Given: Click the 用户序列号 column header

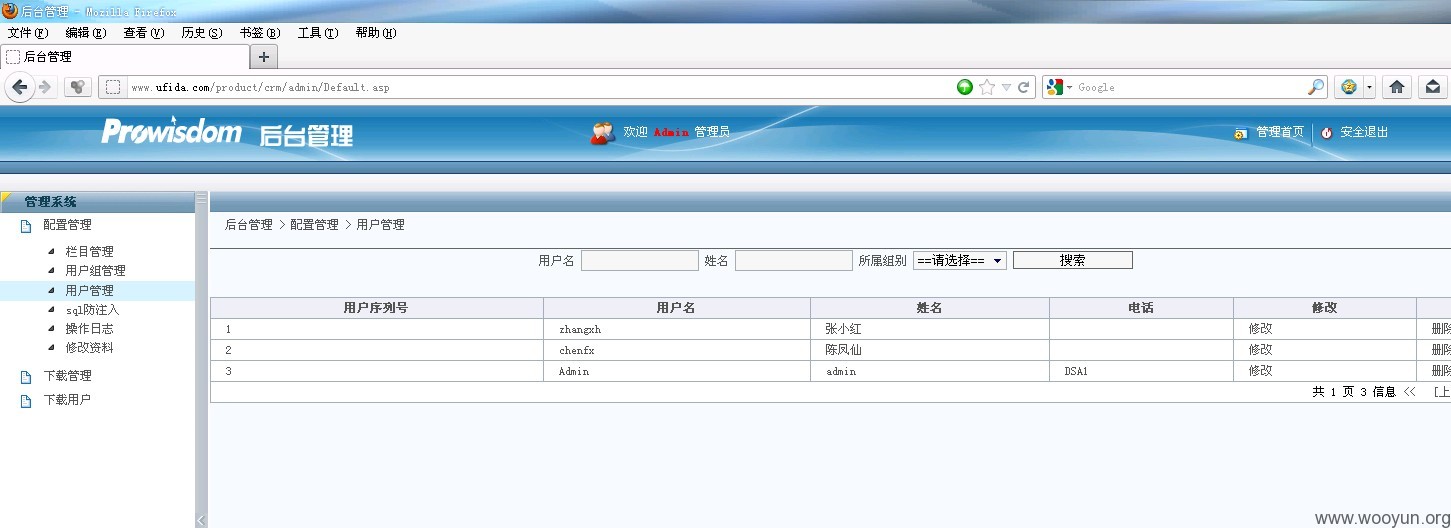Looking at the screenshot, I should pyautogui.click(x=376, y=308).
